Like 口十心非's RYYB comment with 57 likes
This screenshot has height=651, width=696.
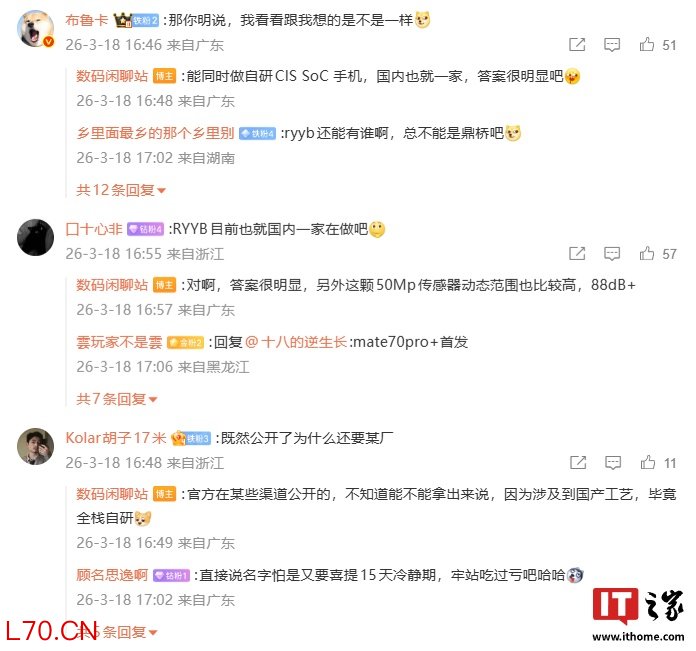point(647,253)
